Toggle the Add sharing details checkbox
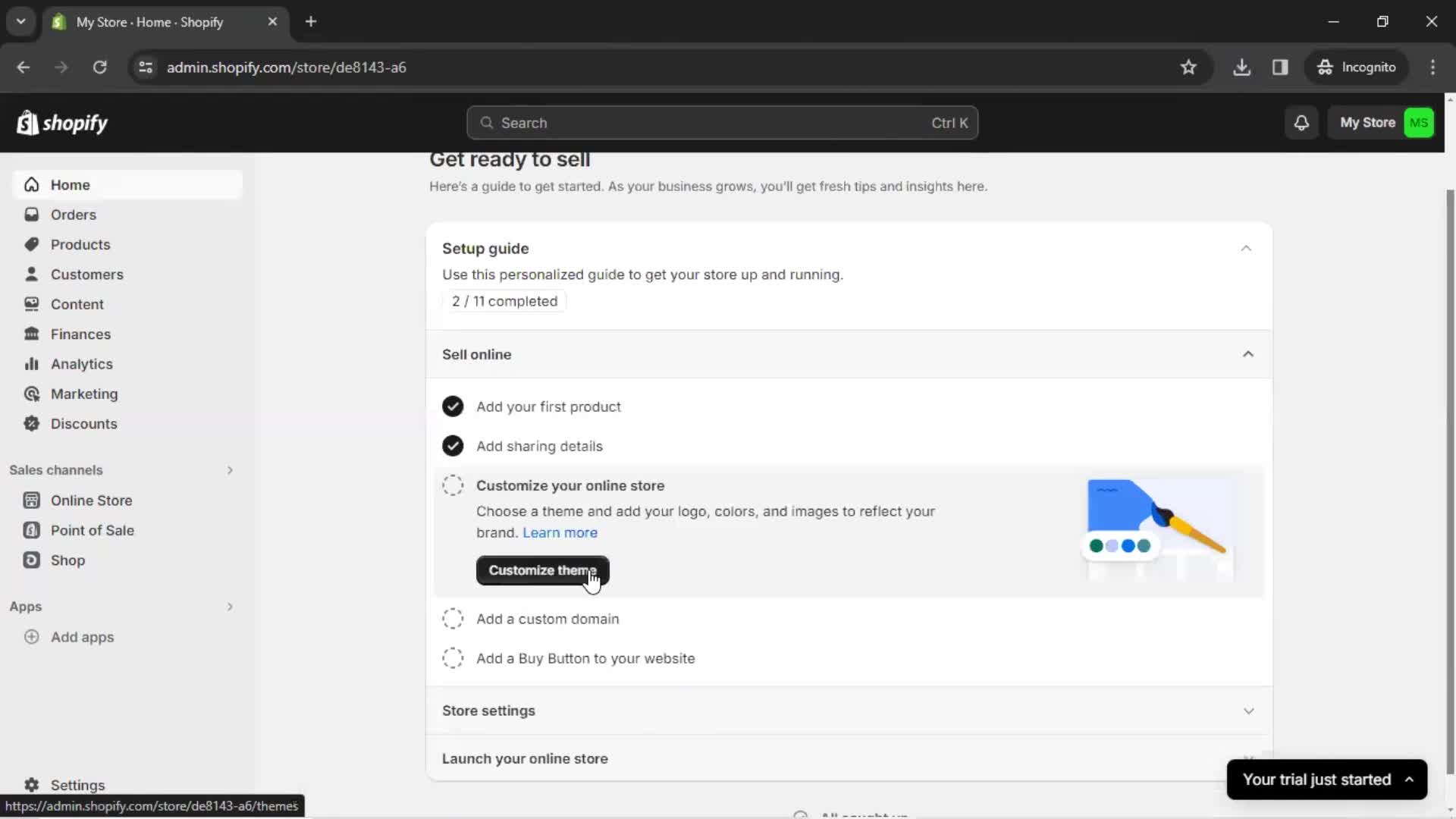Image resolution: width=1456 pixels, height=819 pixels. (454, 445)
